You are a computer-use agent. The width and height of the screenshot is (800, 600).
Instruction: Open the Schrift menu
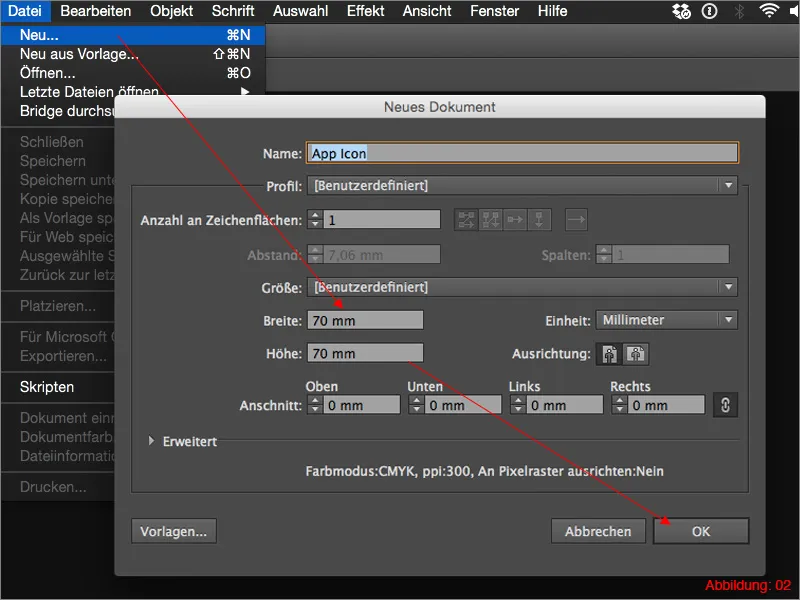pyautogui.click(x=233, y=11)
